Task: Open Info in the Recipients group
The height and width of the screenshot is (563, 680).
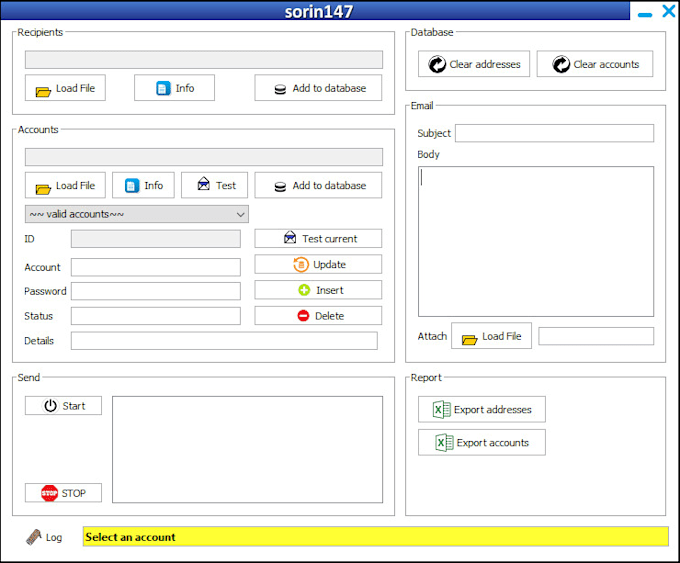Action: 174,88
